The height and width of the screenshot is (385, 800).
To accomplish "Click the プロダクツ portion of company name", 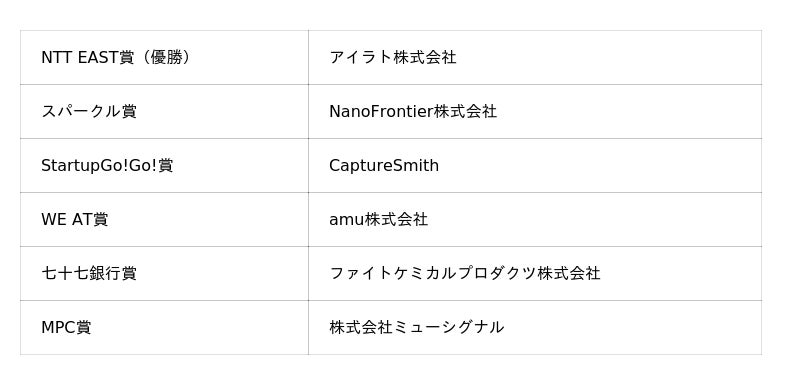I will (497, 274).
